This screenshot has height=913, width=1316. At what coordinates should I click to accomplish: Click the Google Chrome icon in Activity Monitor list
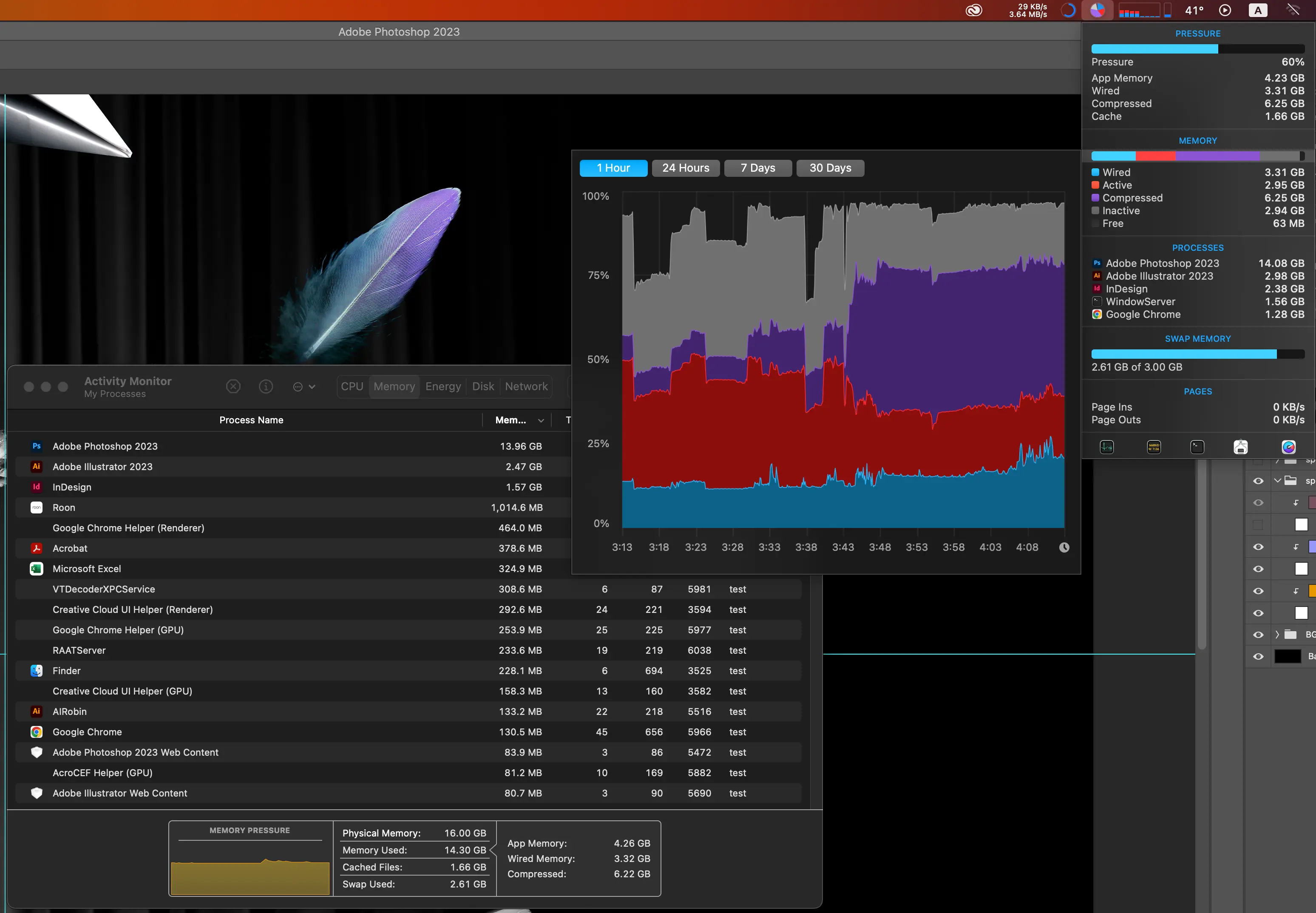click(x=37, y=732)
